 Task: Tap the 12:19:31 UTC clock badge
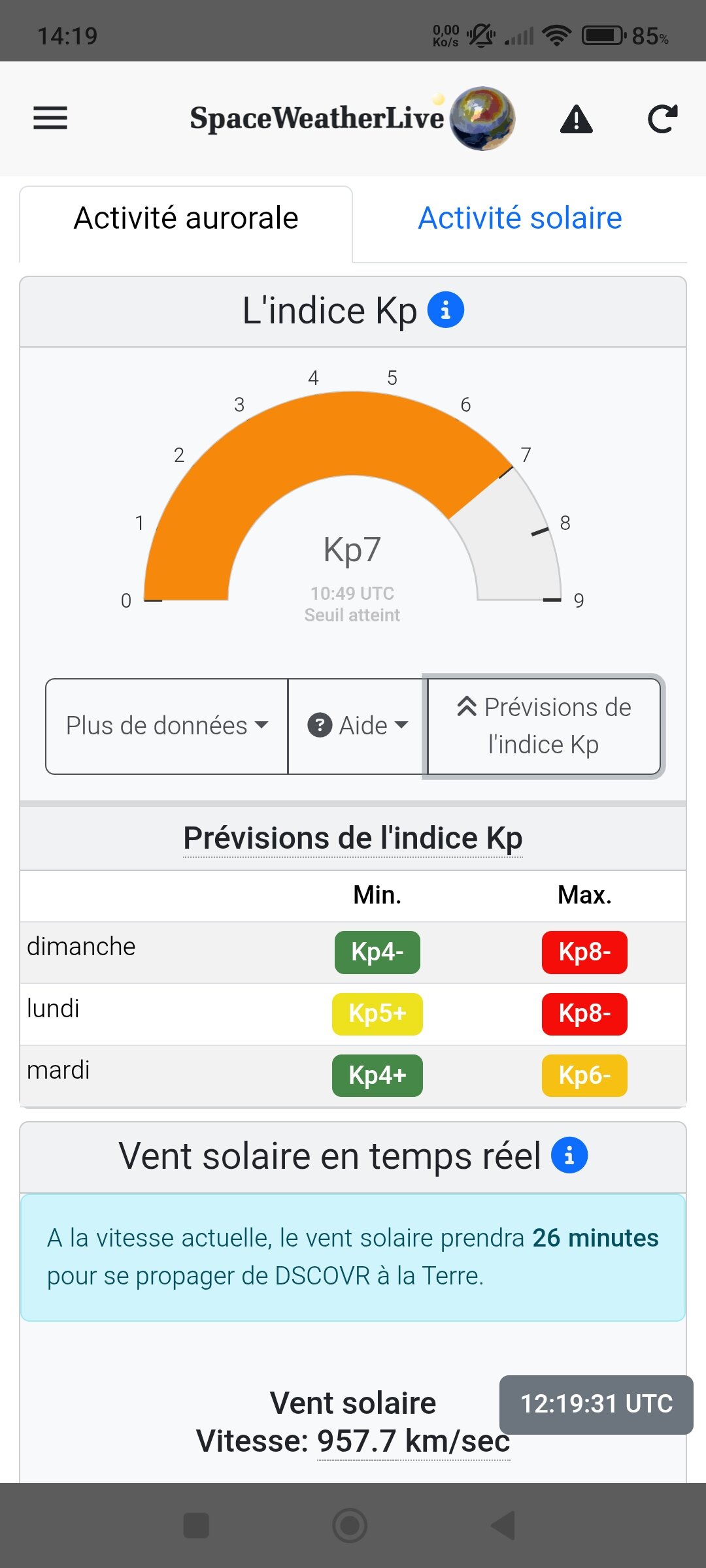click(596, 1404)
